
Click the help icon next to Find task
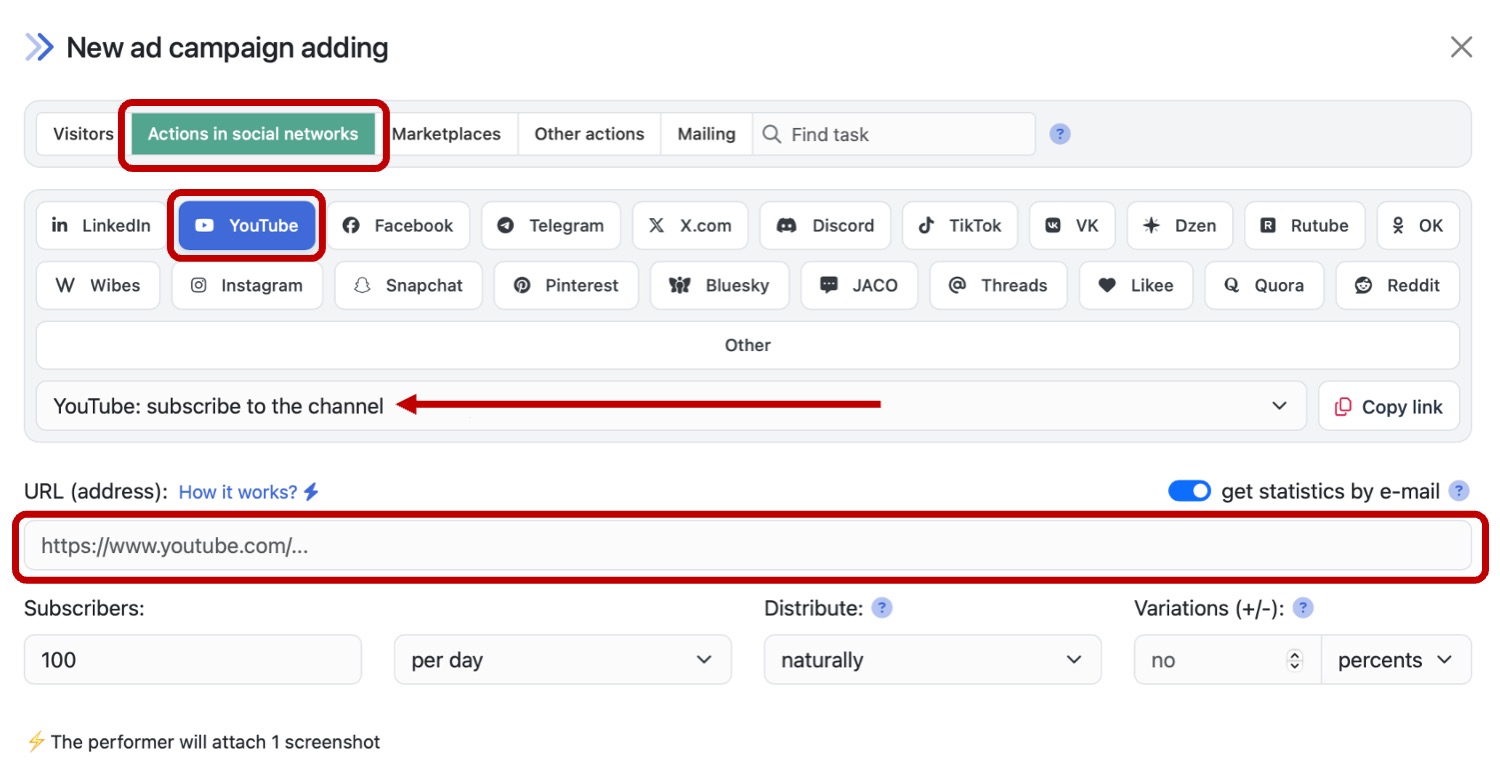1060,134
